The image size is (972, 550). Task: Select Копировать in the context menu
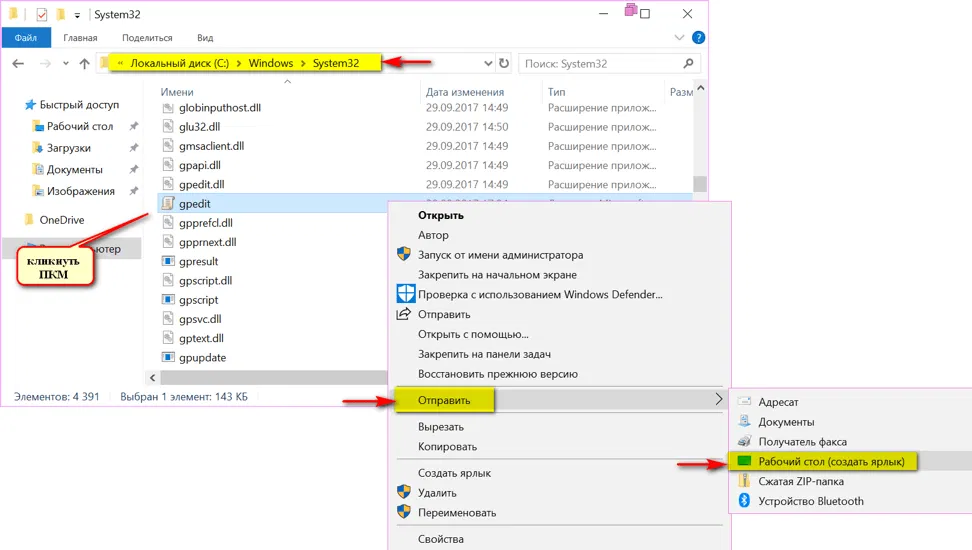[x=448, y=446]
